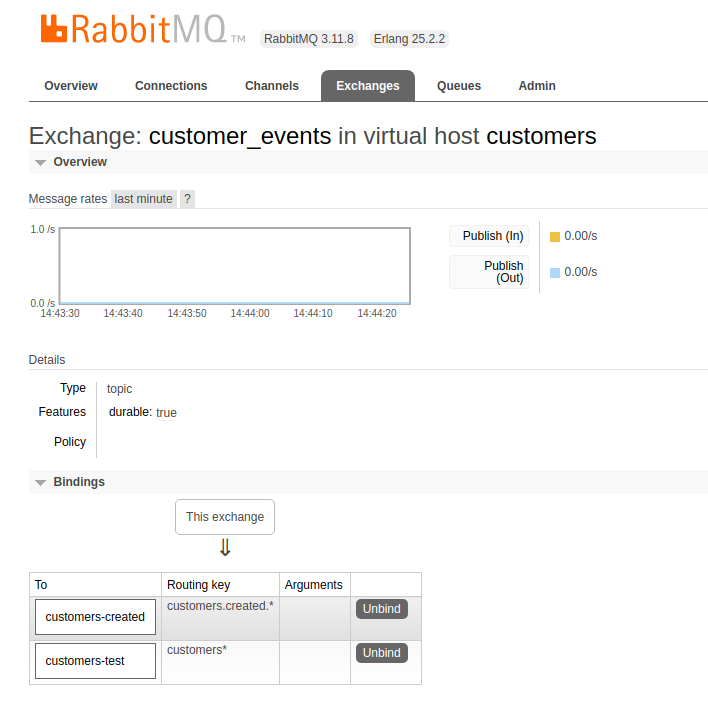
Task: Unbind the customers-created queue
Action: 381,609
